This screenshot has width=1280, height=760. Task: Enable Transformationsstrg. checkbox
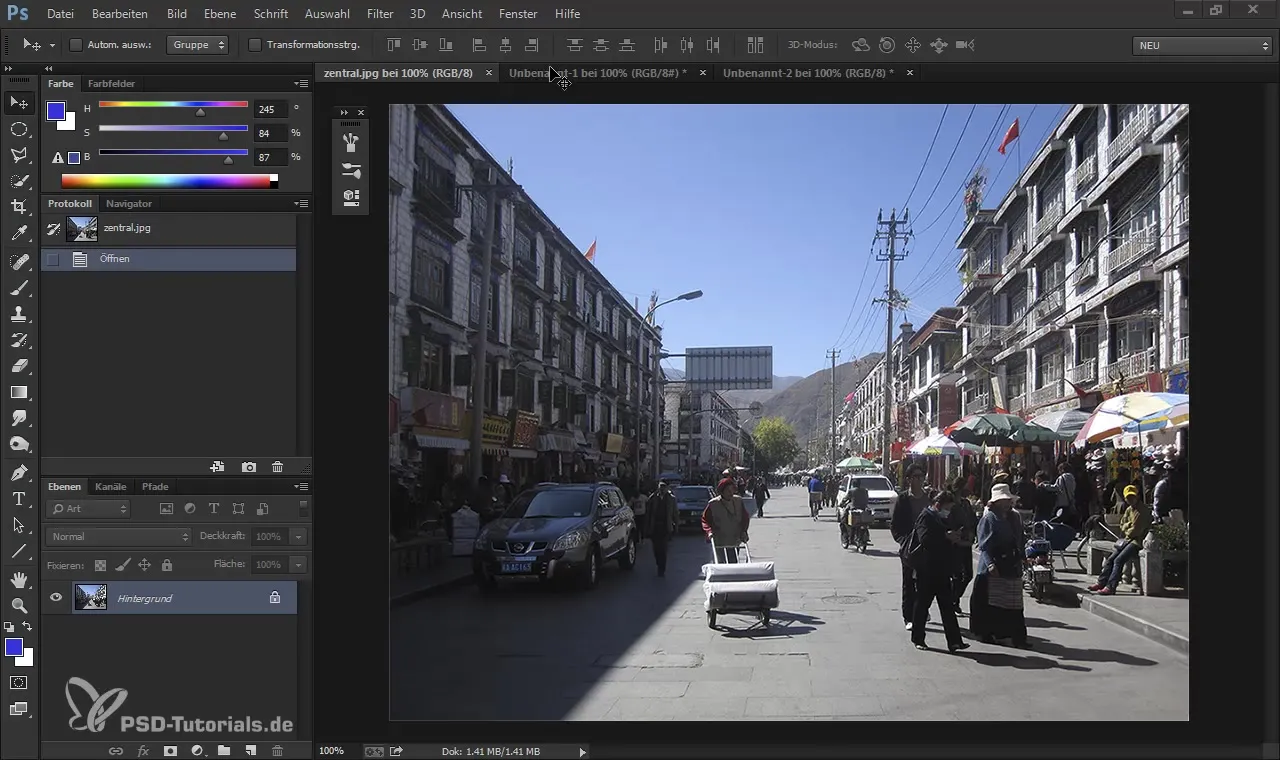tap(255, 45)
